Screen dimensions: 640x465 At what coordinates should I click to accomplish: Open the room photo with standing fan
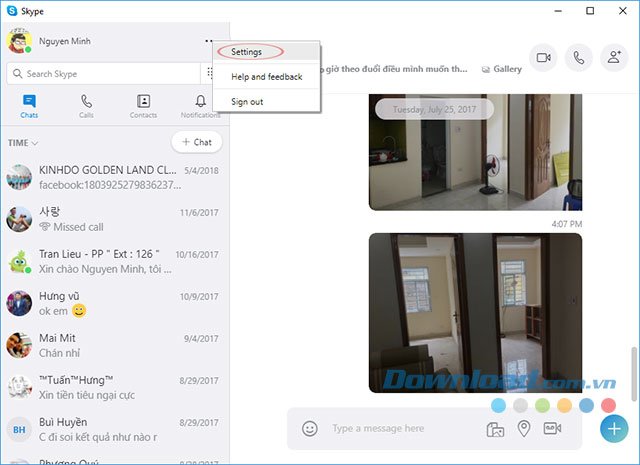(476, 152)
